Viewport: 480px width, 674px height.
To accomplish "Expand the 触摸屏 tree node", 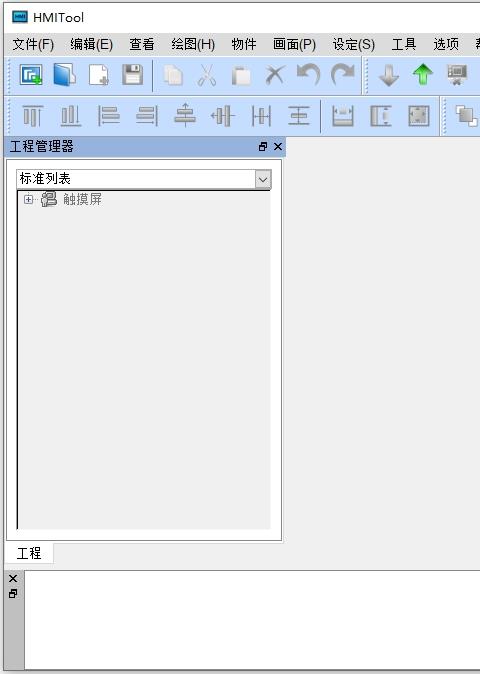I will tap(28, 199).
